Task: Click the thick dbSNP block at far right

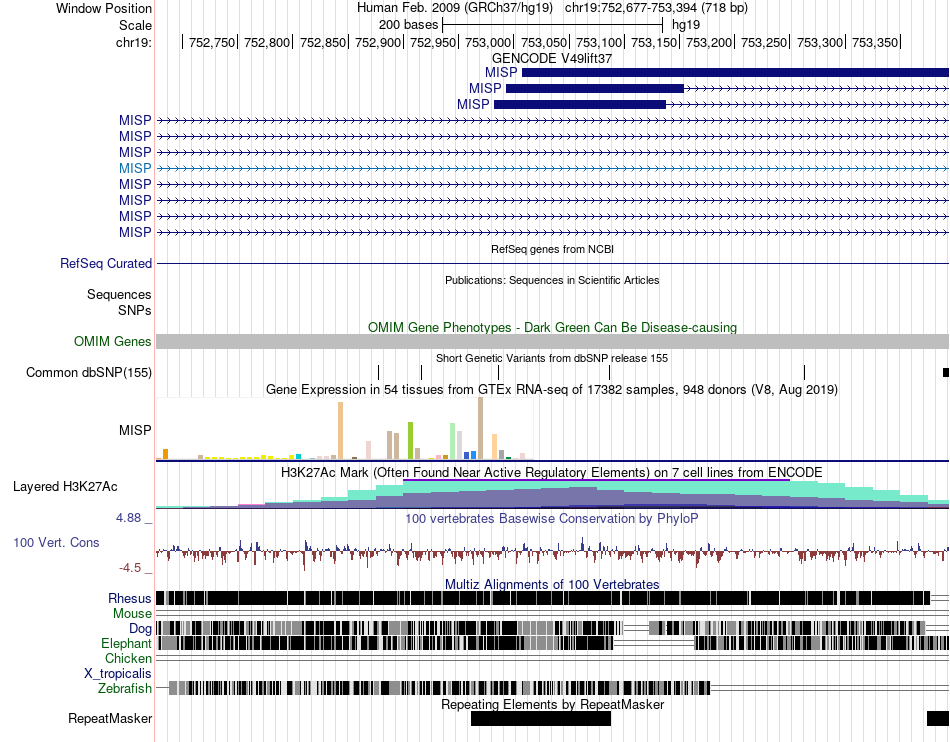Action: tap(946, 373)
